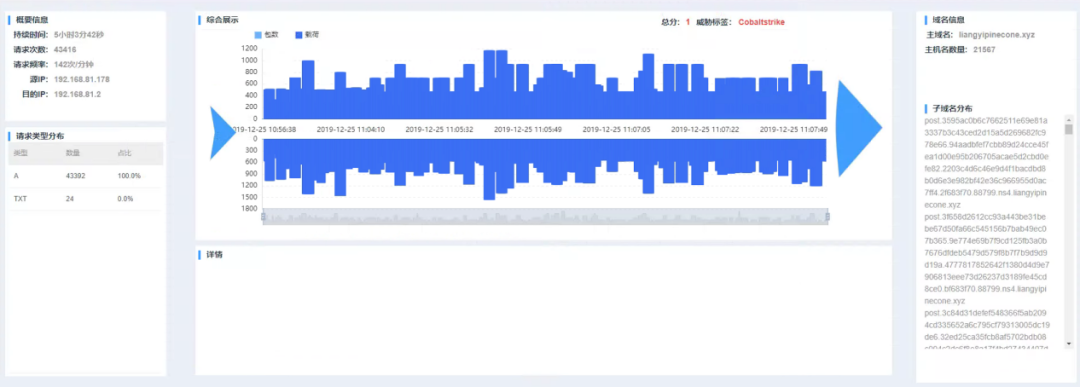1080x387 pixels.
Task: Click the 占比 column header
Action: point(124,153)
